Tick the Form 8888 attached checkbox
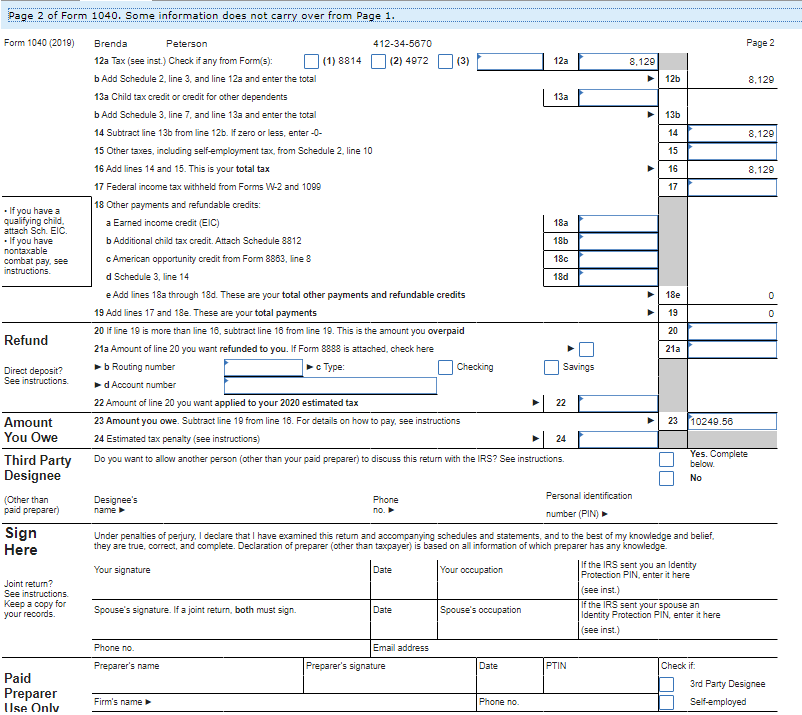The height and width of the screenshot is (715, 802). click(x=587, y=349)
